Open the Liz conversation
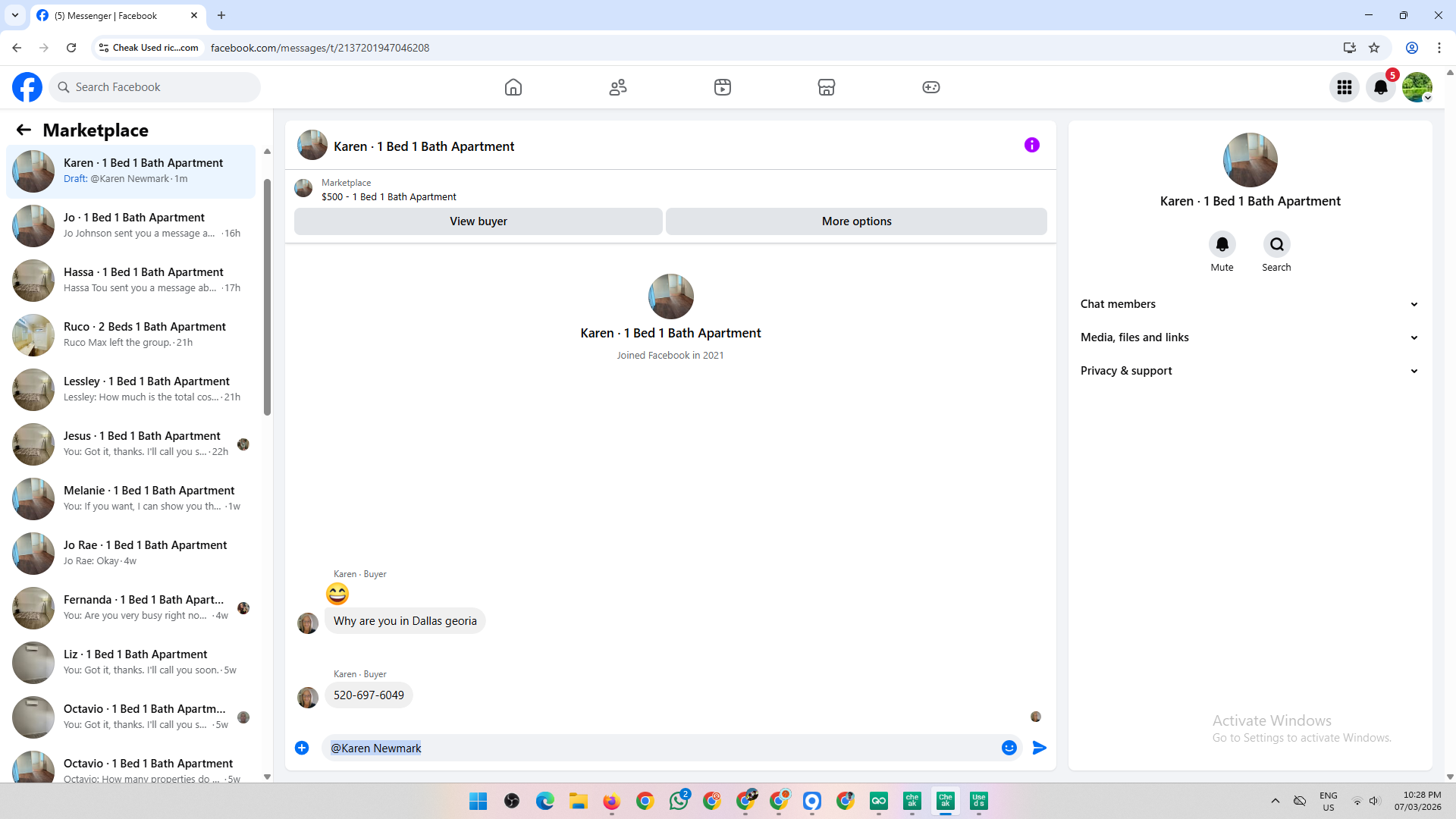 (x=130, y=663)
